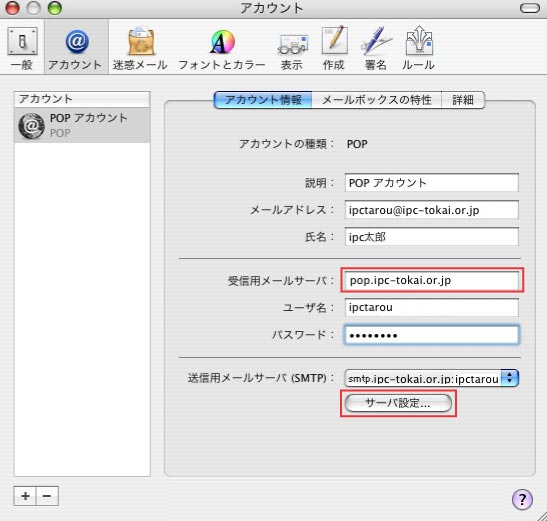Open the 署名 signatures preferences icon
This screenshot has height=521, width=547.
[x=376, y=48]
